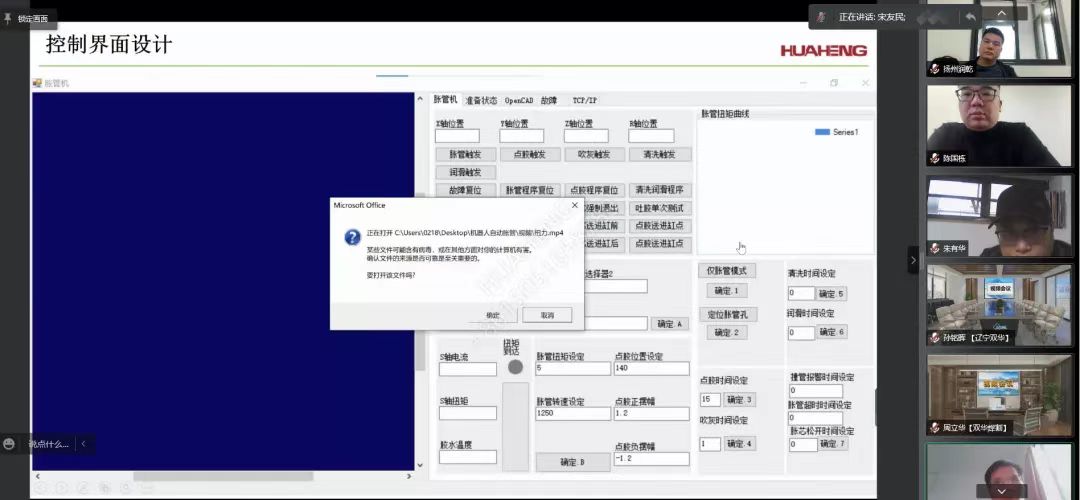Click the pin icon beside 锁定画面

[9, 18]
